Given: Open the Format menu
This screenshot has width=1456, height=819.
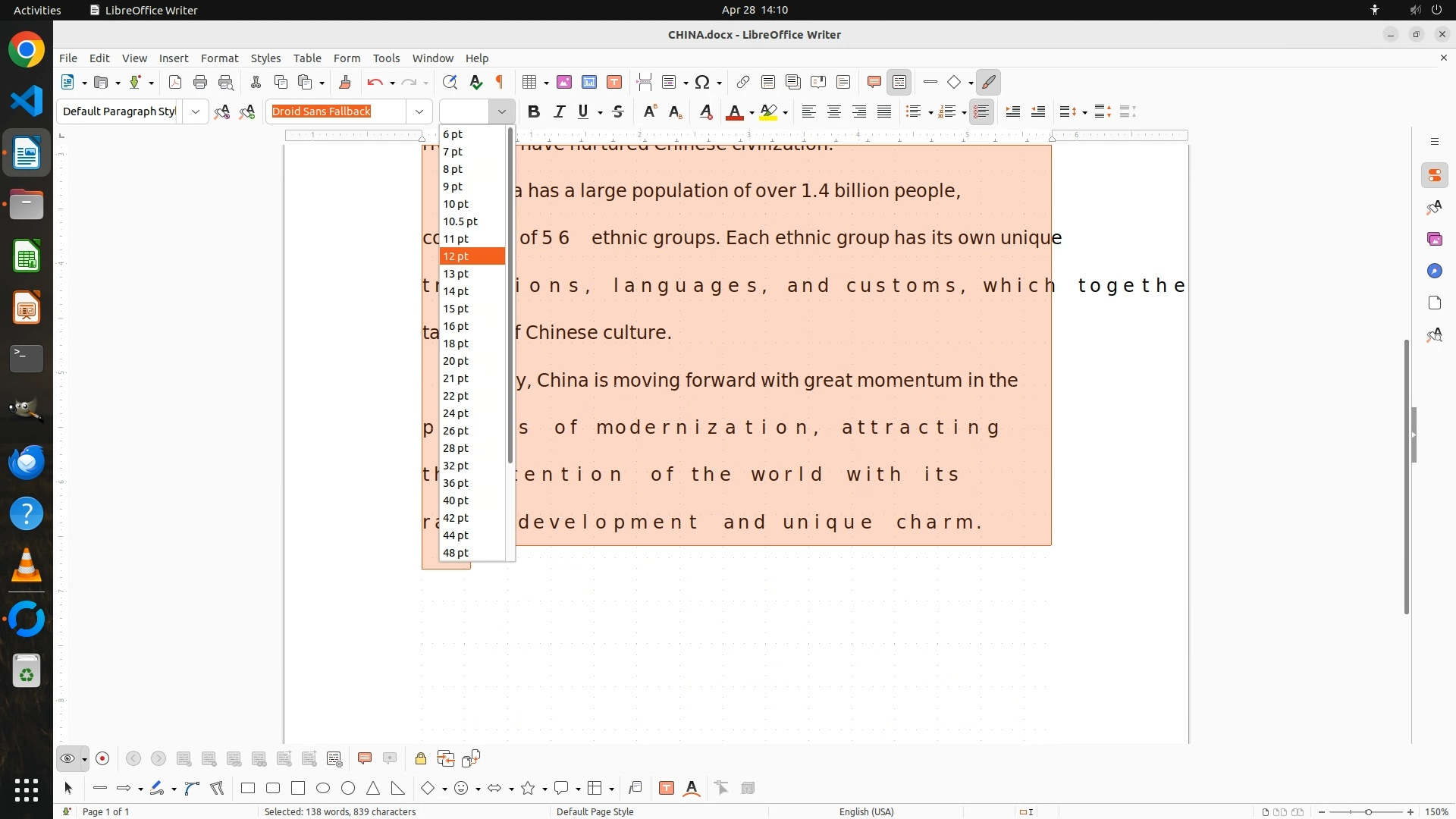Looking at the screenshot, I should (219, 58).
